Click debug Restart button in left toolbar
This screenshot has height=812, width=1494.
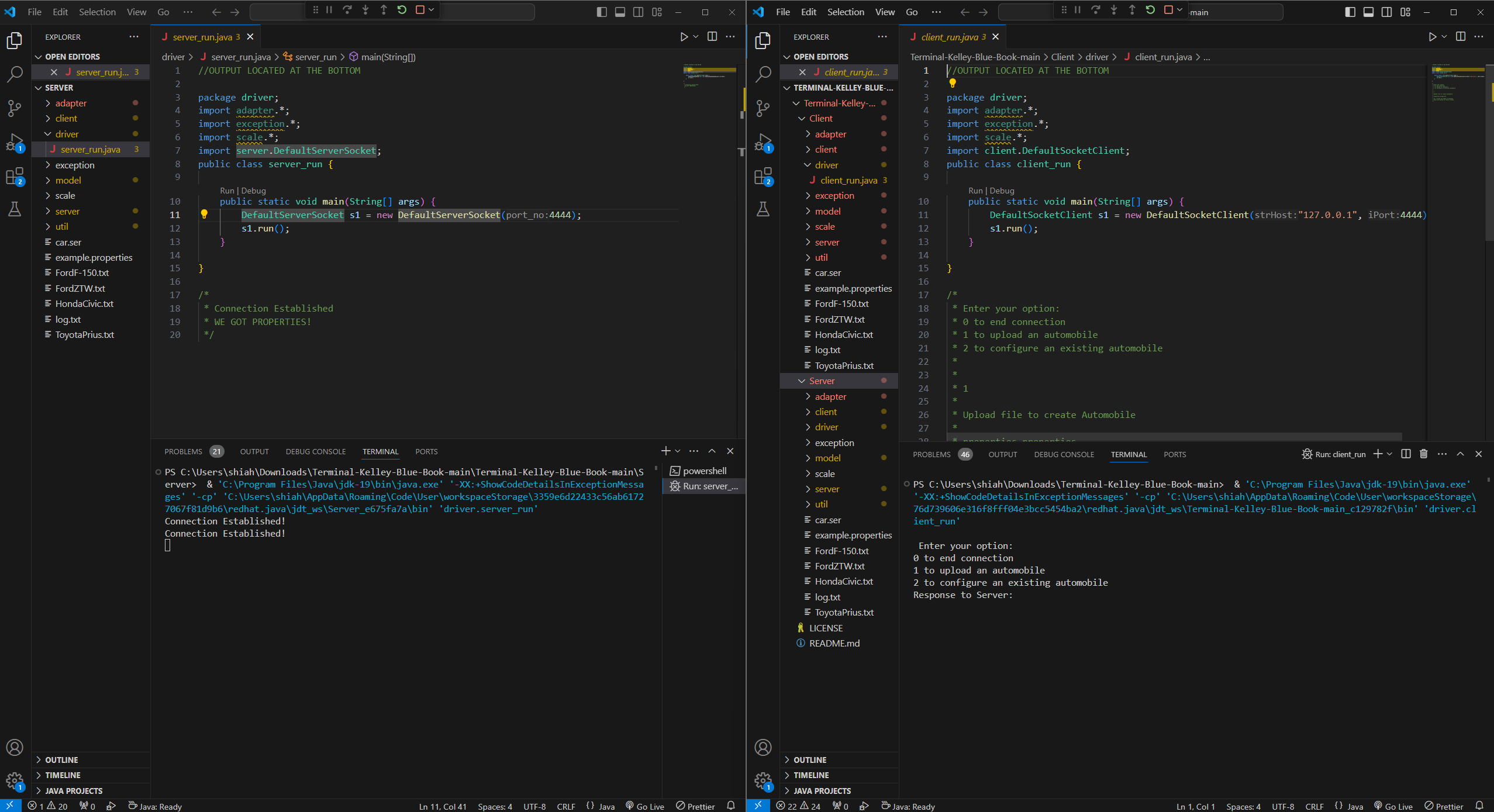click(x=402, y=10)
